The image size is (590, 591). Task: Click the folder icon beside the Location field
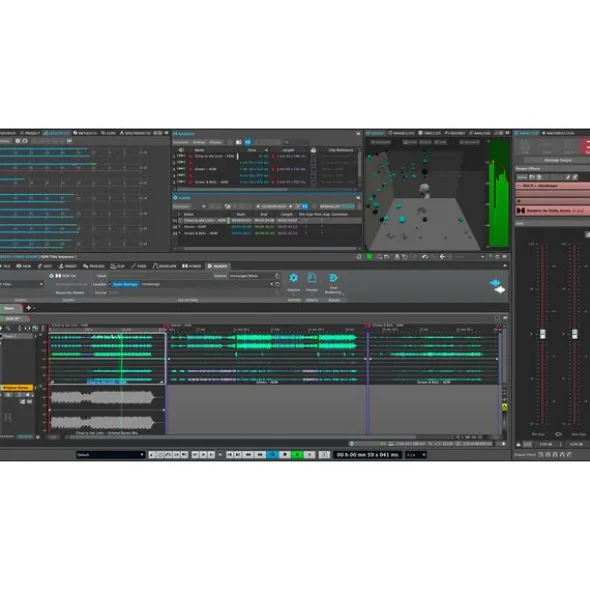(277, 284)
